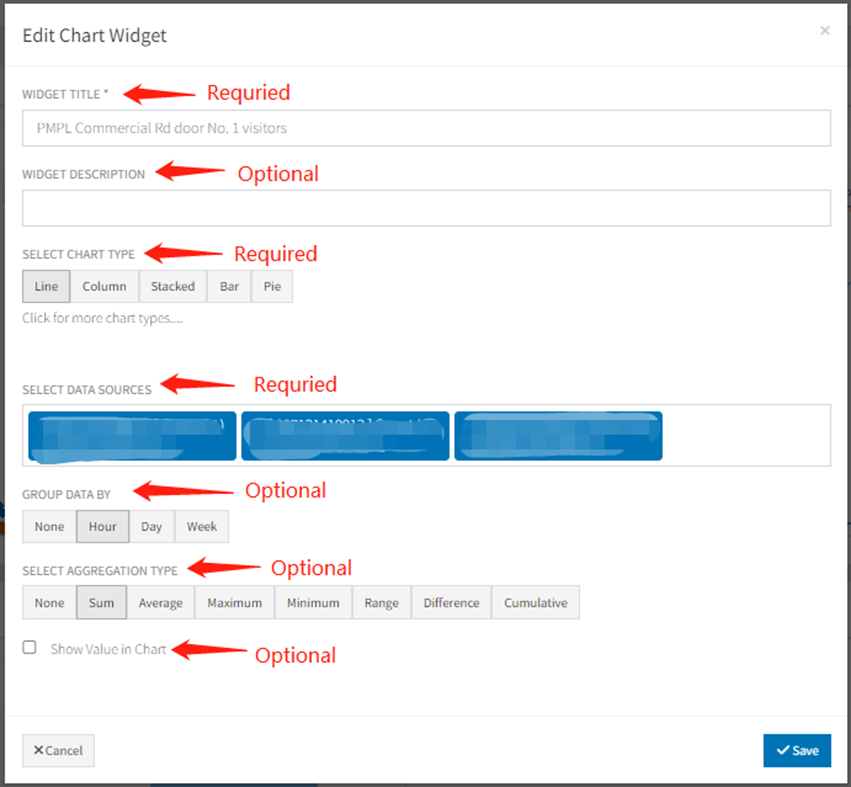Pick the Bar chart type
851x787 pixels.
(x=229, y=286)
